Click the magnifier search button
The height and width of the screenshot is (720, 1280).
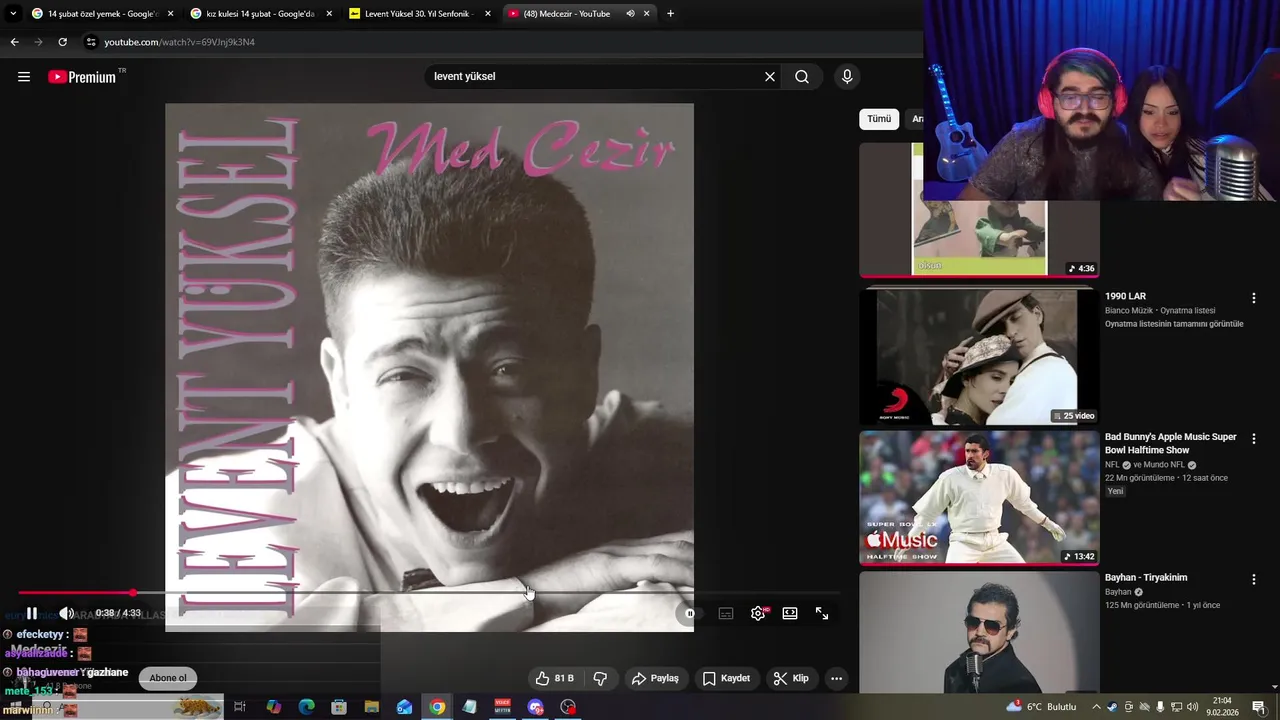[x=802, y=77]
